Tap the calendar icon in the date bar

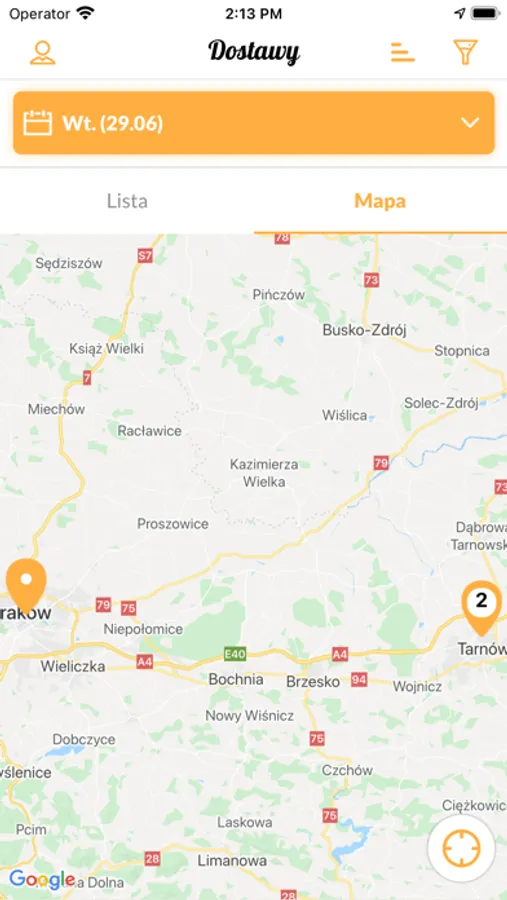point(37,123)
